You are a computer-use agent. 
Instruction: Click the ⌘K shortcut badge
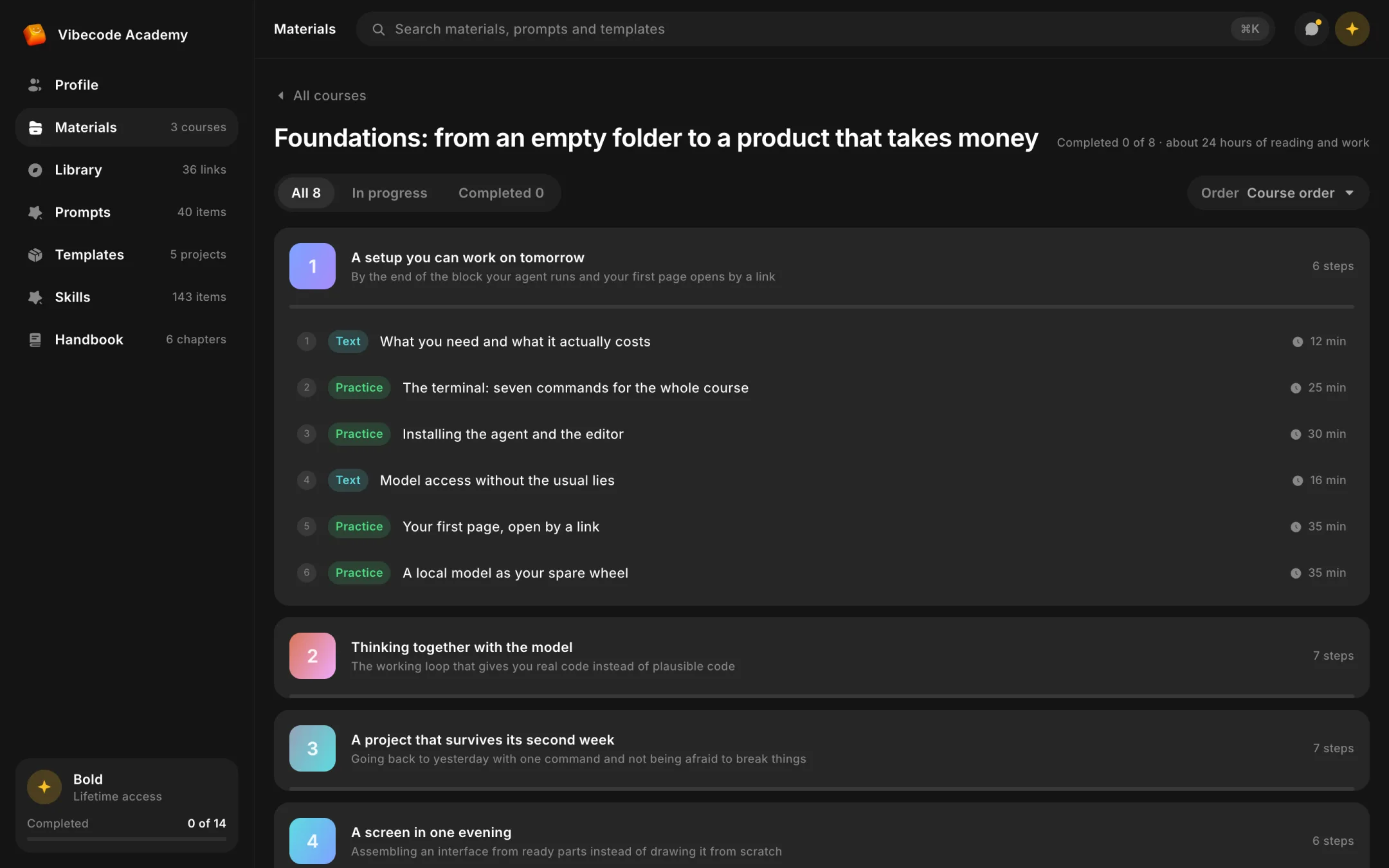pos(1249,29)
